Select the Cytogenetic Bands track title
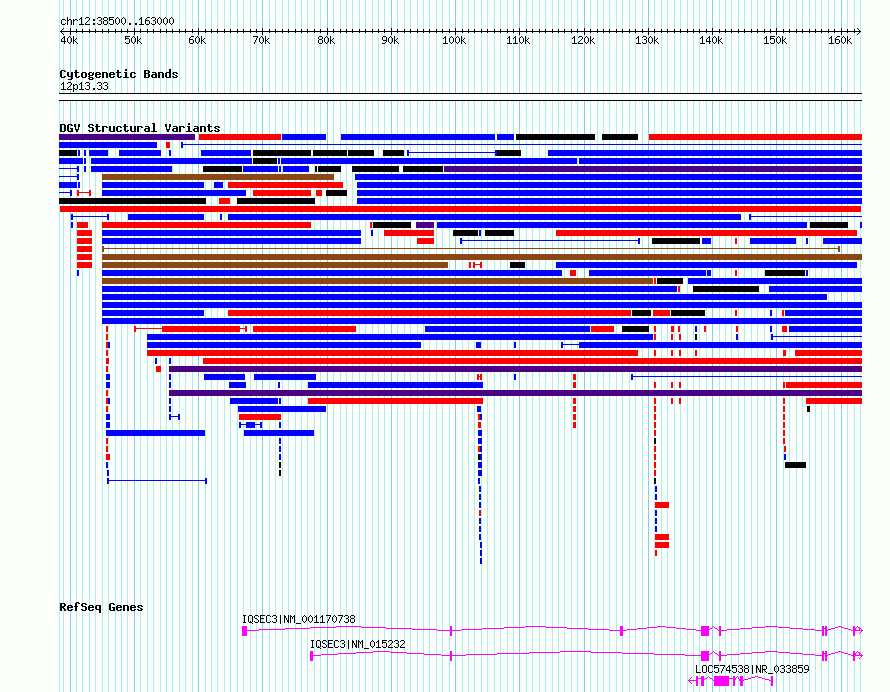890x692 pixels. pyautogui.click(x=119, y=74)
